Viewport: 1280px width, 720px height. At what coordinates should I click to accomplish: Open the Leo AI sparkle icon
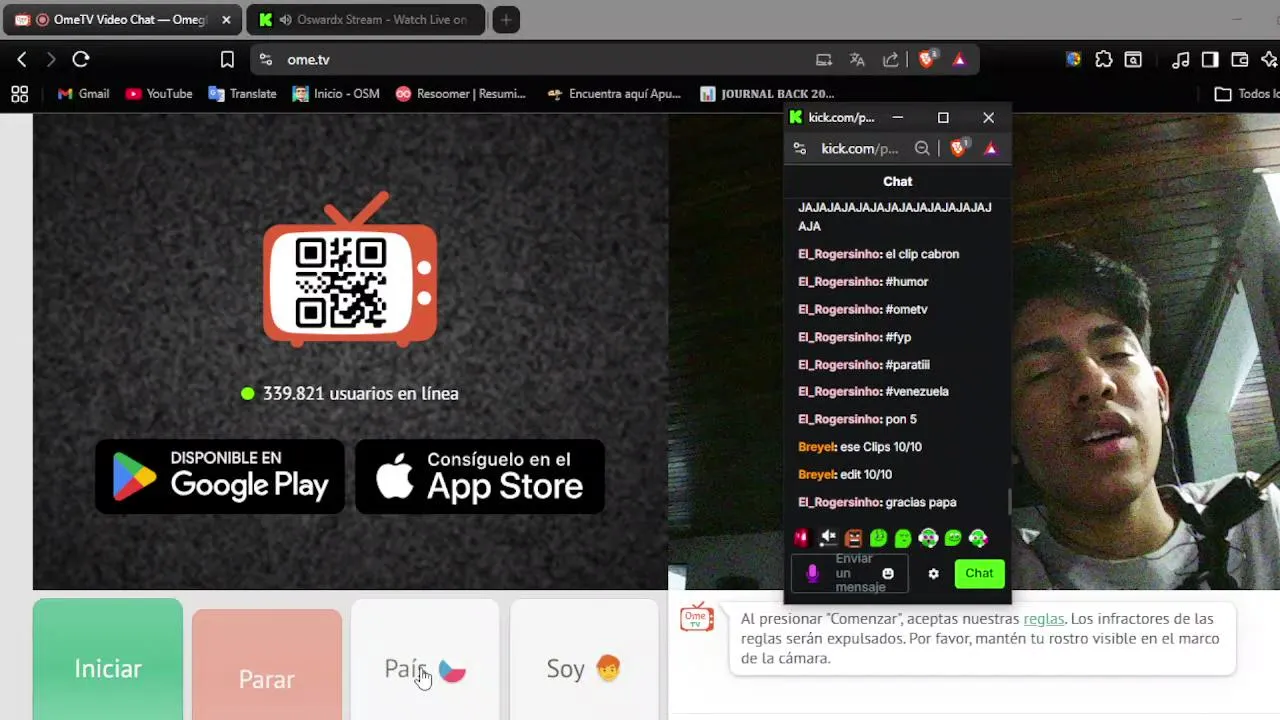pyautogui.click(x=1270, y=60)
